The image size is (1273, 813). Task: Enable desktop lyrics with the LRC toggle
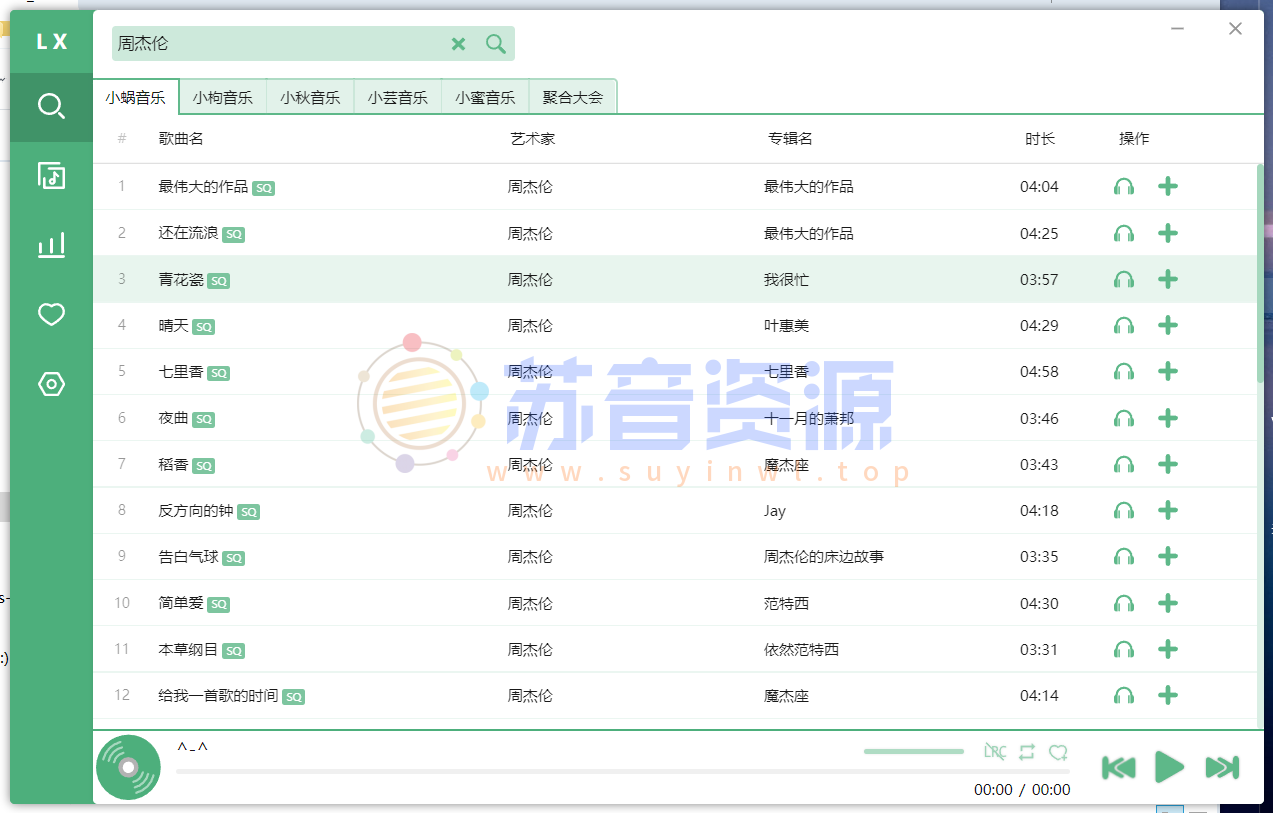click(994, 751)
